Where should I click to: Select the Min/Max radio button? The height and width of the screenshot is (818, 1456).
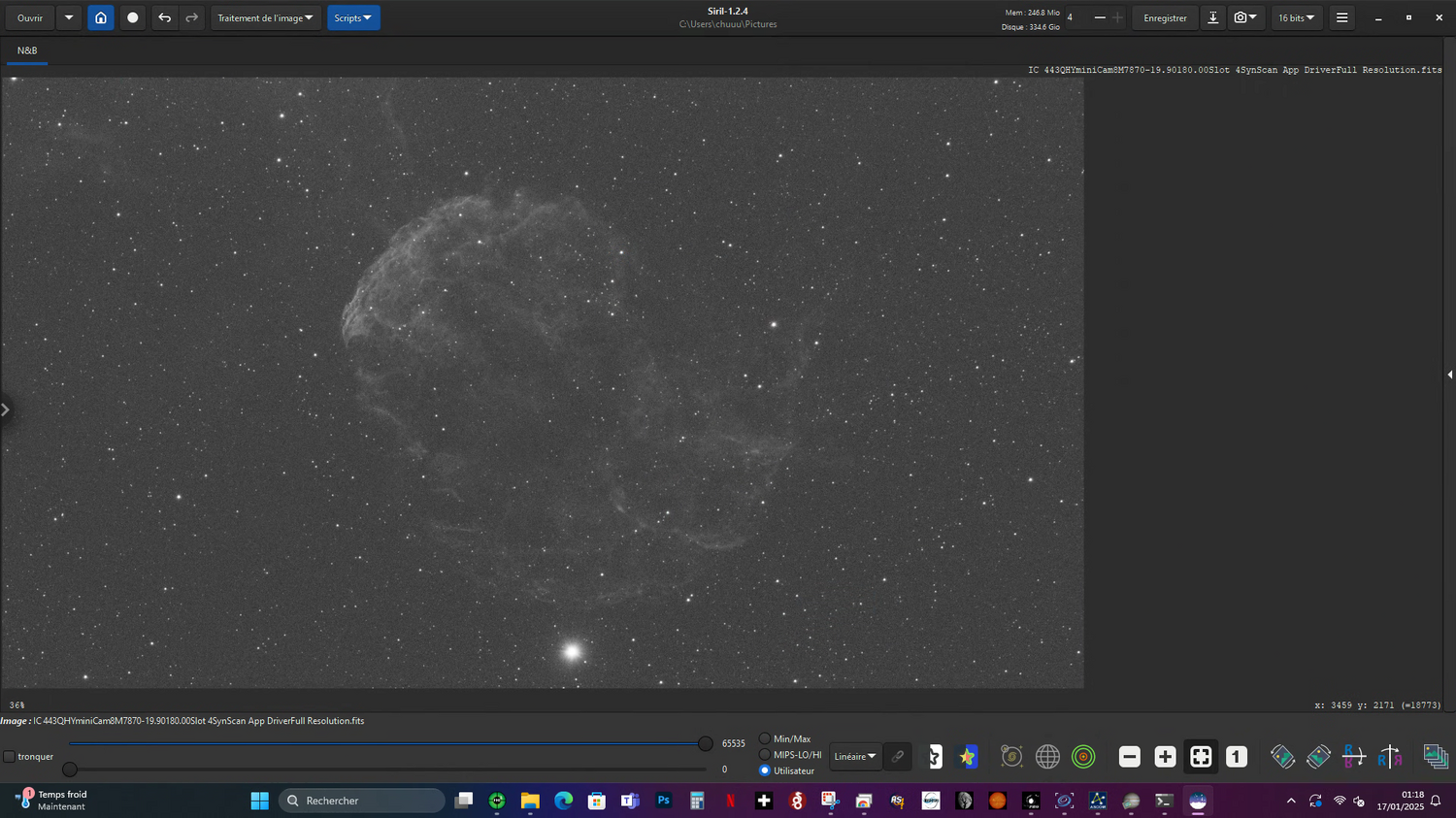[x=765, y=738]
